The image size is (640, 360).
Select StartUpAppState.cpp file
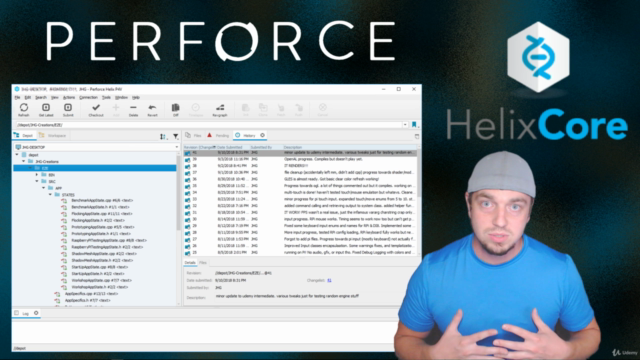click(99, 267)
